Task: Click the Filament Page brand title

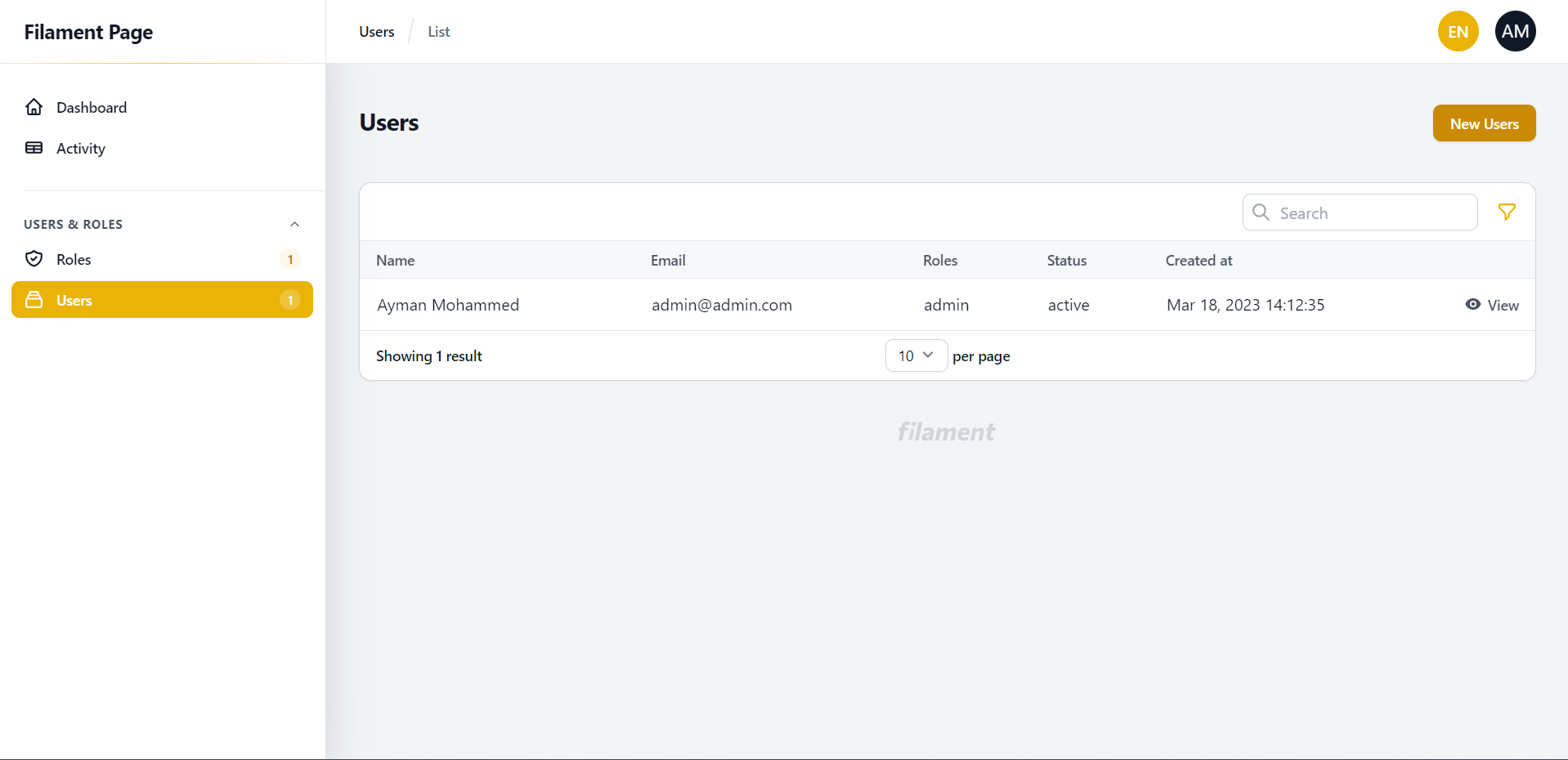Action: point(88,32)
